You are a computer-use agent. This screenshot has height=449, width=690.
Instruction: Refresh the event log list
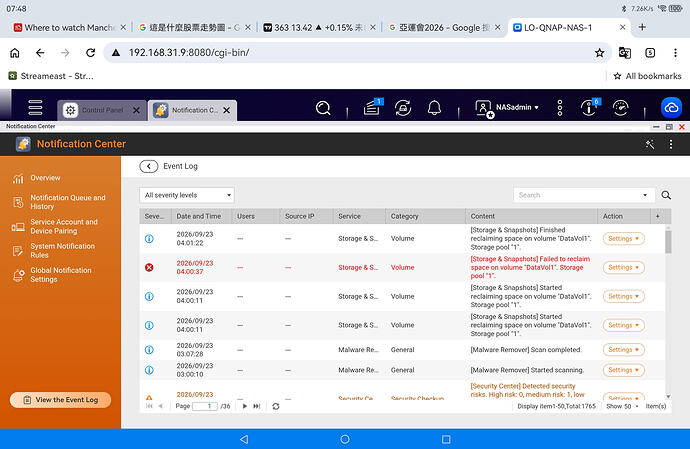pyautogui.click(x=276, y=406)
